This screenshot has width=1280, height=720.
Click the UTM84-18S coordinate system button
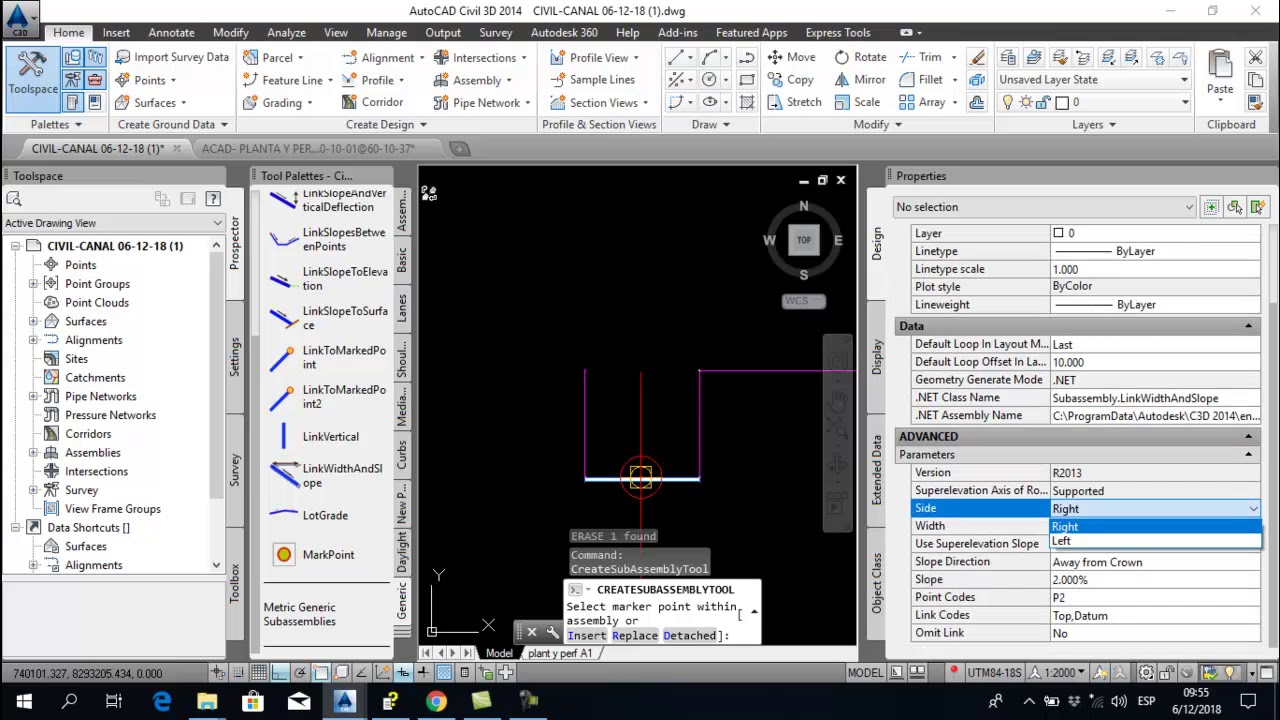click(996, 673)
